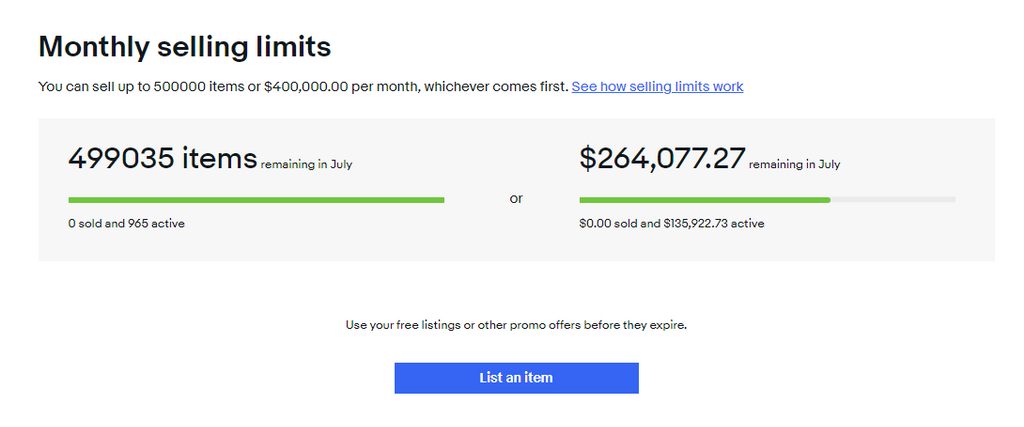The width and height of the screenshot is (1024, 427).
Task: Click the word 'expire' in the promo message
Action: pos(668,324)
